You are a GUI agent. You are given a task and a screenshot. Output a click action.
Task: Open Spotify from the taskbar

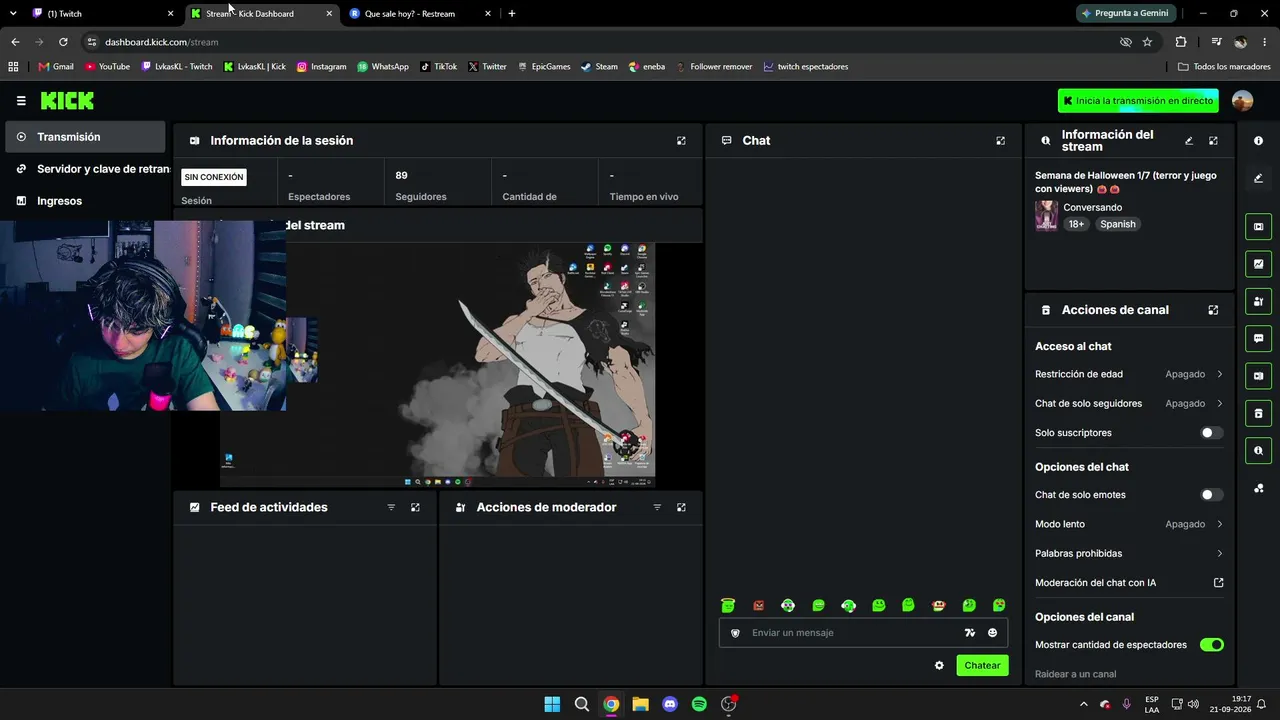pyautogui.click(x=699, y=705)
